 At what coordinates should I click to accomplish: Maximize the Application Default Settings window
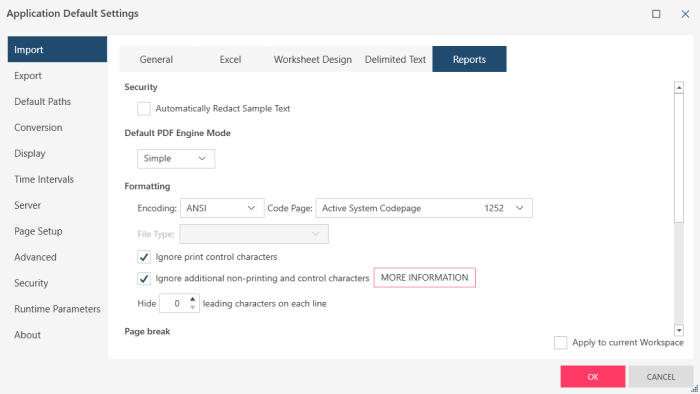pos(656,14)
